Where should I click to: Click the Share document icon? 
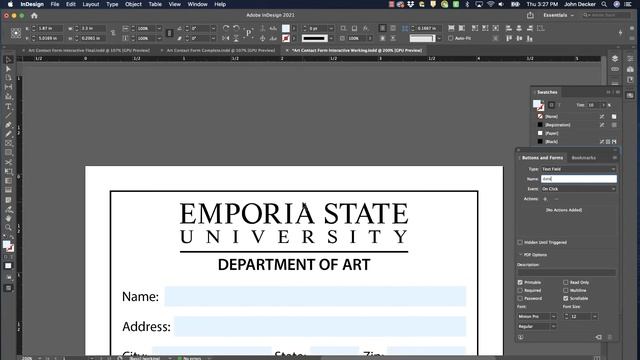[530, 15]
